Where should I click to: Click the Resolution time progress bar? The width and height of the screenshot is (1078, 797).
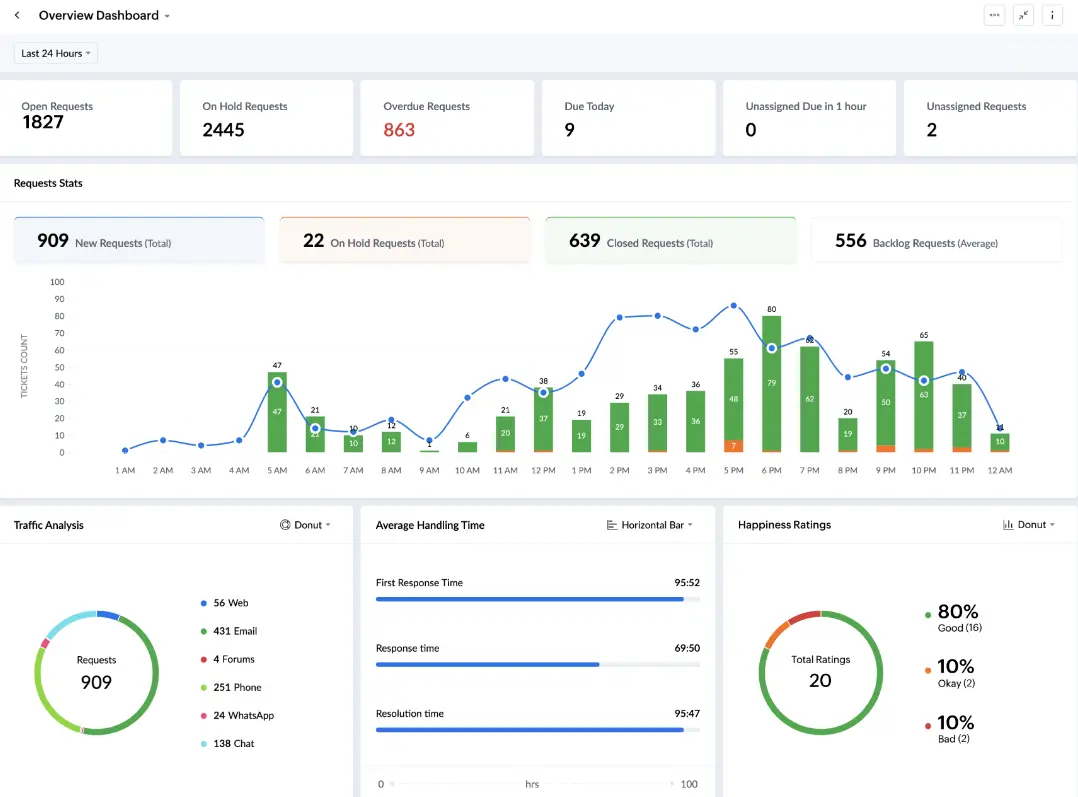click(x=537, y=729)
